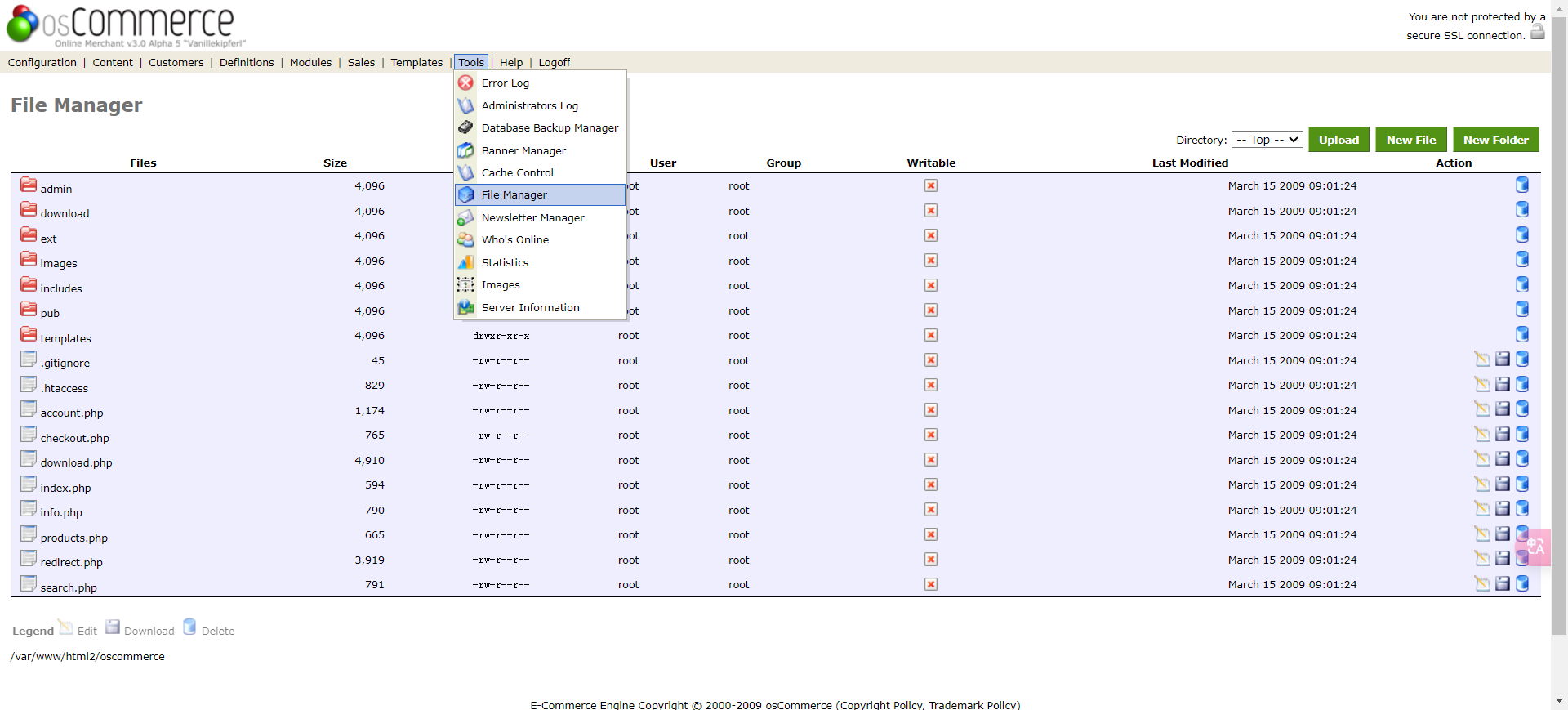Delete the .gitignore file
The width and height of the screenshot is (1568, 710).
pyautogui.click(x=1522, y=359)
